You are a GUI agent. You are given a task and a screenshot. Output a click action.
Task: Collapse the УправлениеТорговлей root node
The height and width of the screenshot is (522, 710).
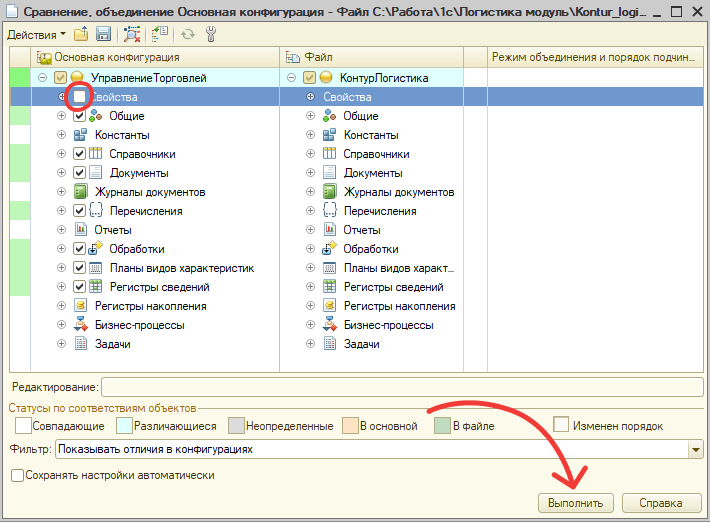point(41,77)
